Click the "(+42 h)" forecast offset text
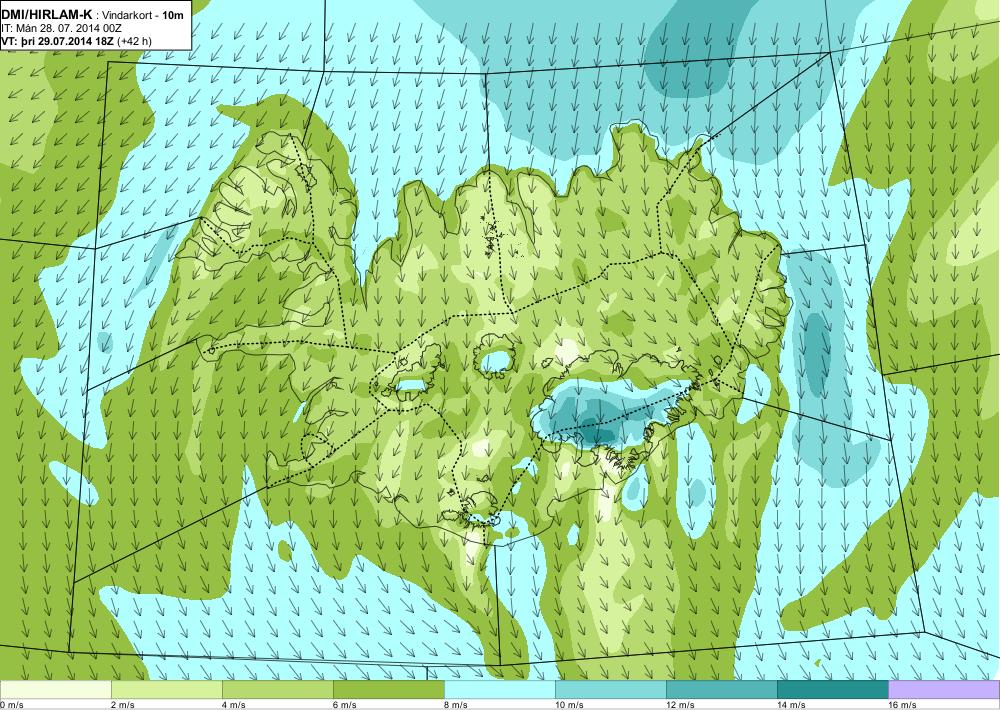The height and width of the screenshot is (710, 1000). pos(135,41)
